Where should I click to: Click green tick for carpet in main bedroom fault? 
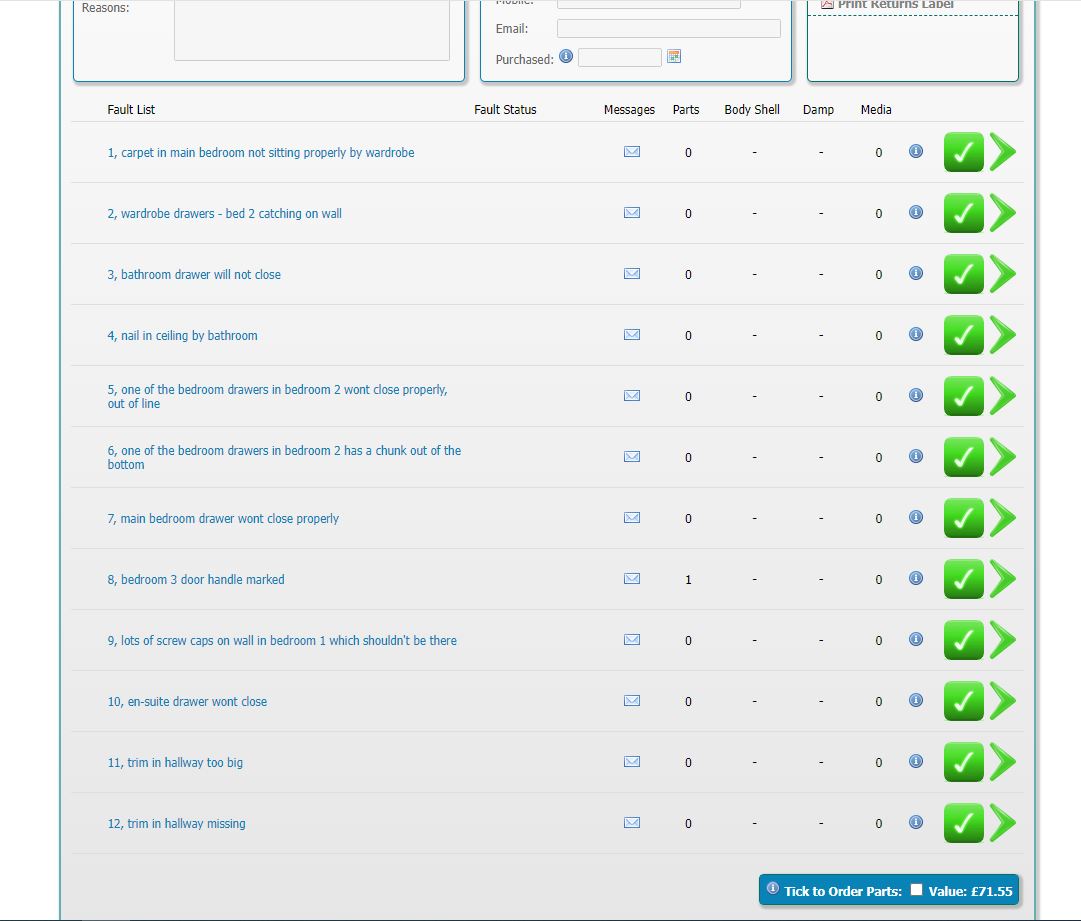pos(963,152)
